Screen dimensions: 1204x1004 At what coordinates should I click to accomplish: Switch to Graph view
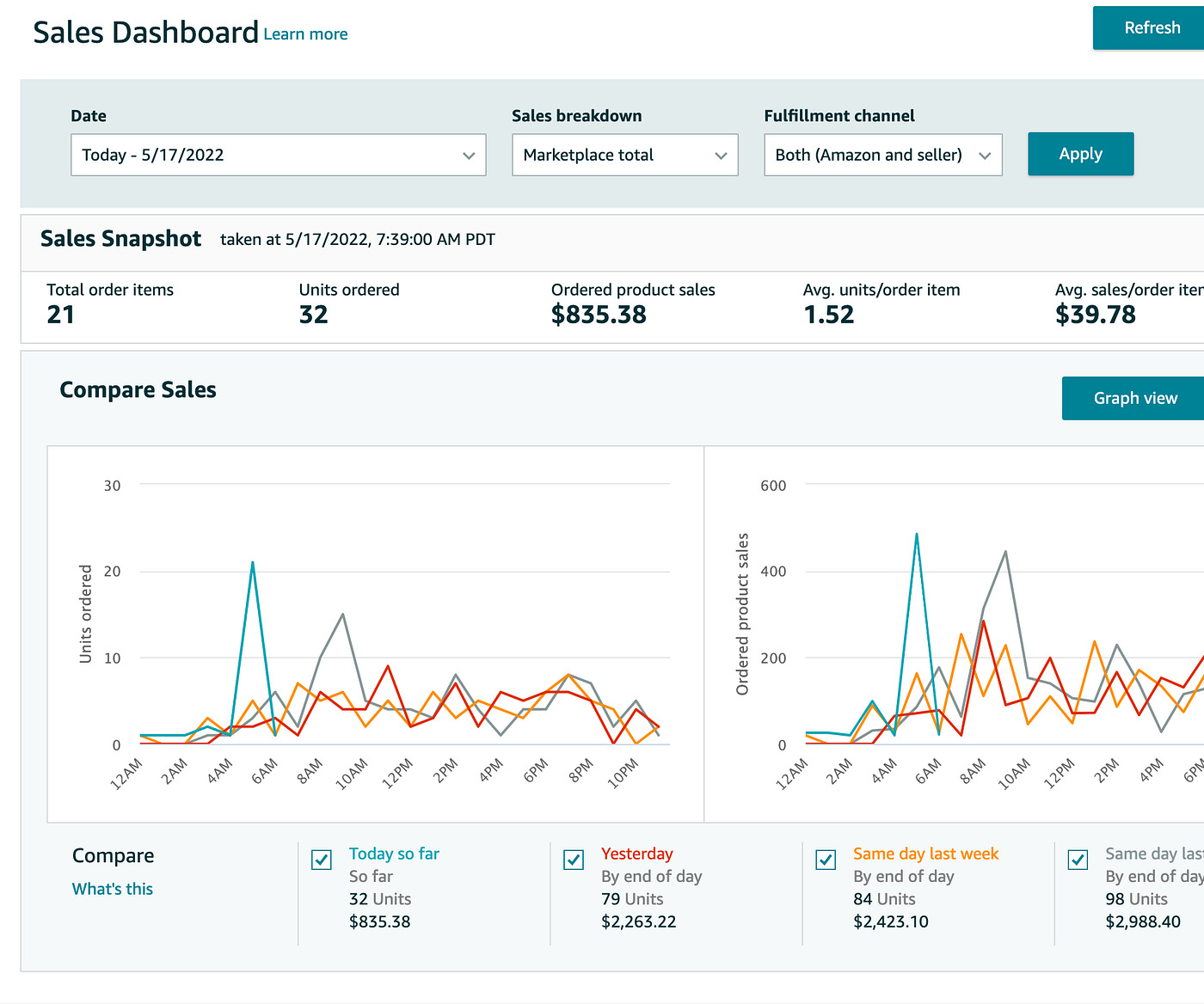coord(1134,398)
